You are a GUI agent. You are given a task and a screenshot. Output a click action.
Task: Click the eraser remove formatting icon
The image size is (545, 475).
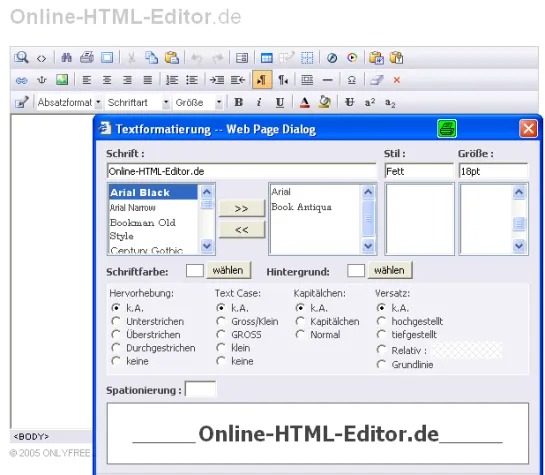pyautogui.click(x=376, y=80)
